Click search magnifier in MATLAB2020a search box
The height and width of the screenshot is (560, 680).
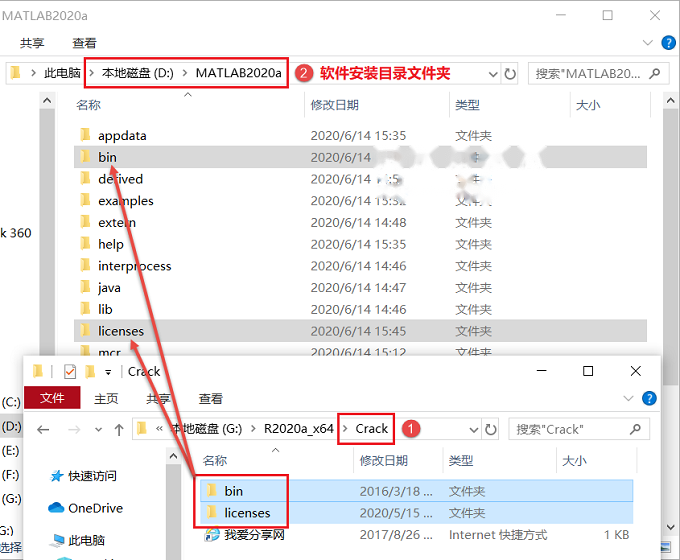[x=654, y=73]
